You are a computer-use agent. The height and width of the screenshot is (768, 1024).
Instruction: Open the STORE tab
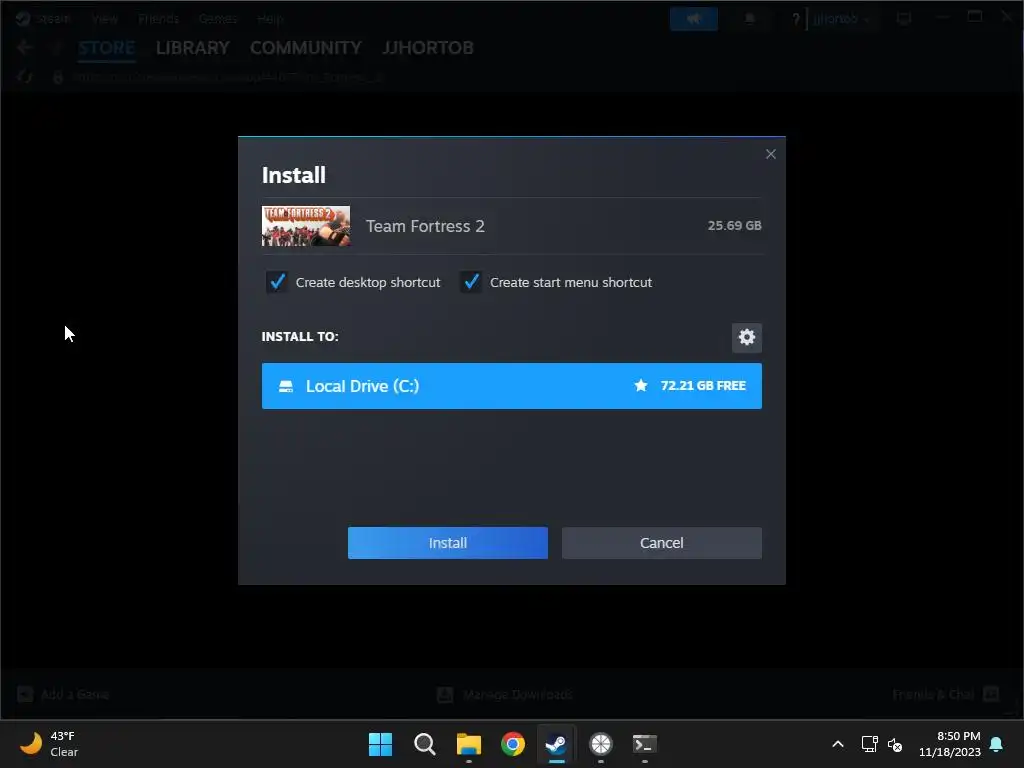pyautogui.click(x=106, y=48)
